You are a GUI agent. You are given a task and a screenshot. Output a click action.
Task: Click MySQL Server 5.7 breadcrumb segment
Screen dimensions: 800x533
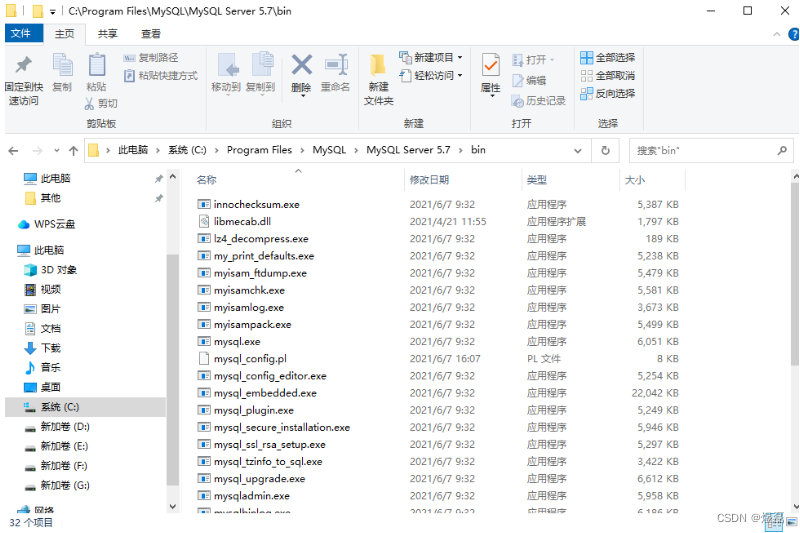(408, 150)
